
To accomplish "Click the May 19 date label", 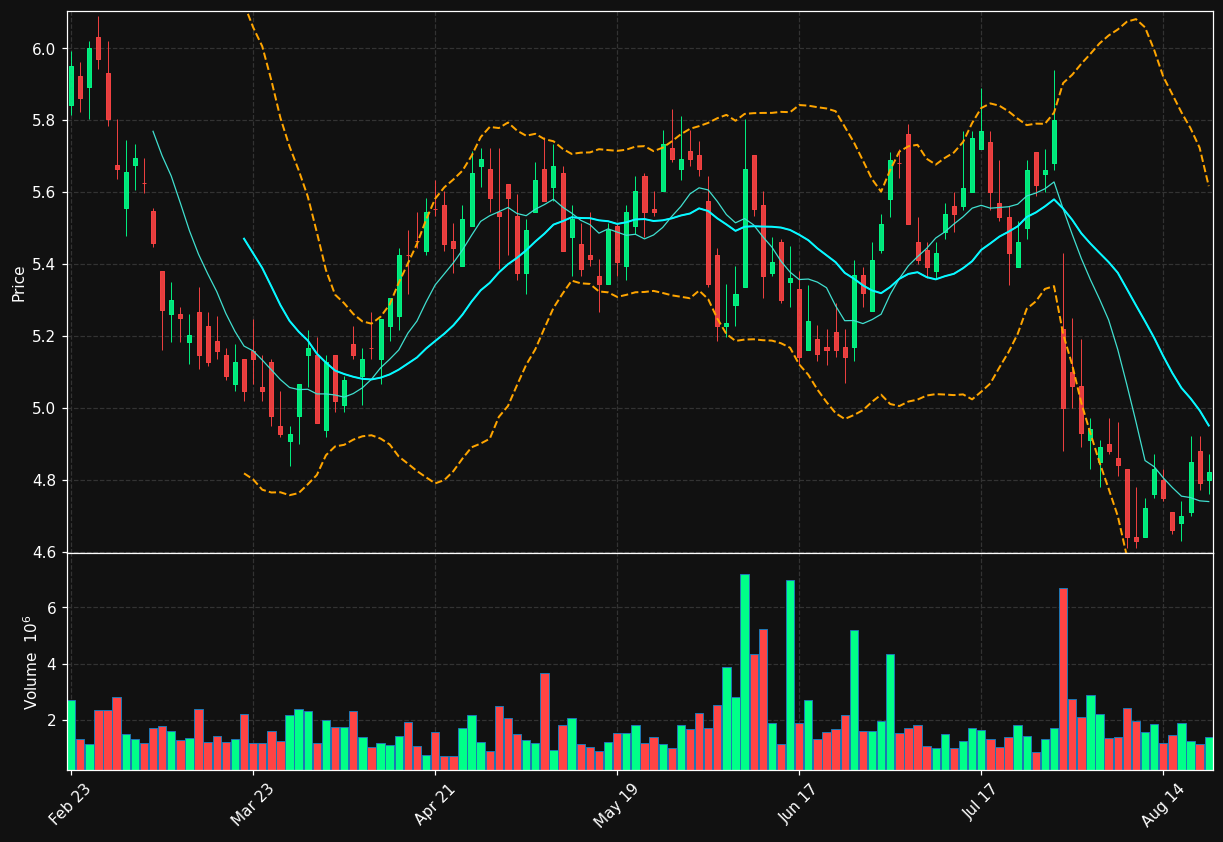I will (615, 804).
